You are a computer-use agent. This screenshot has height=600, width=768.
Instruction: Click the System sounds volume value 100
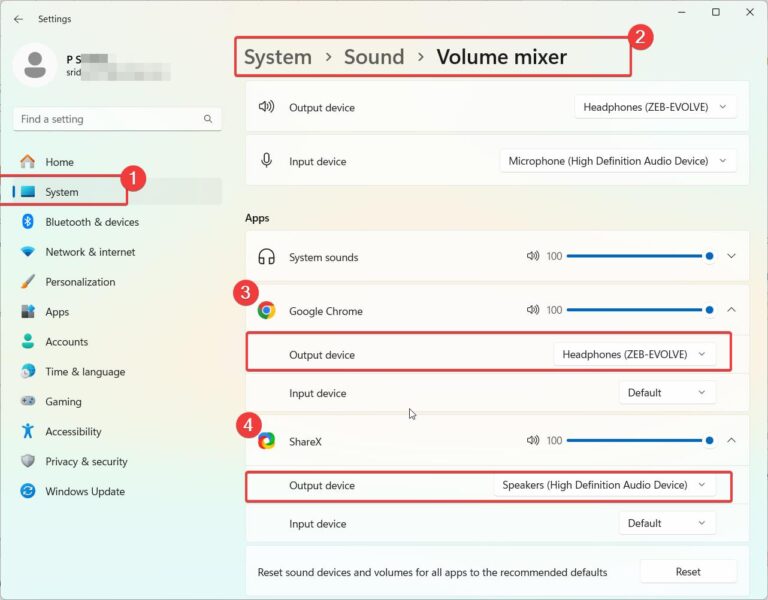coord(554,256)
